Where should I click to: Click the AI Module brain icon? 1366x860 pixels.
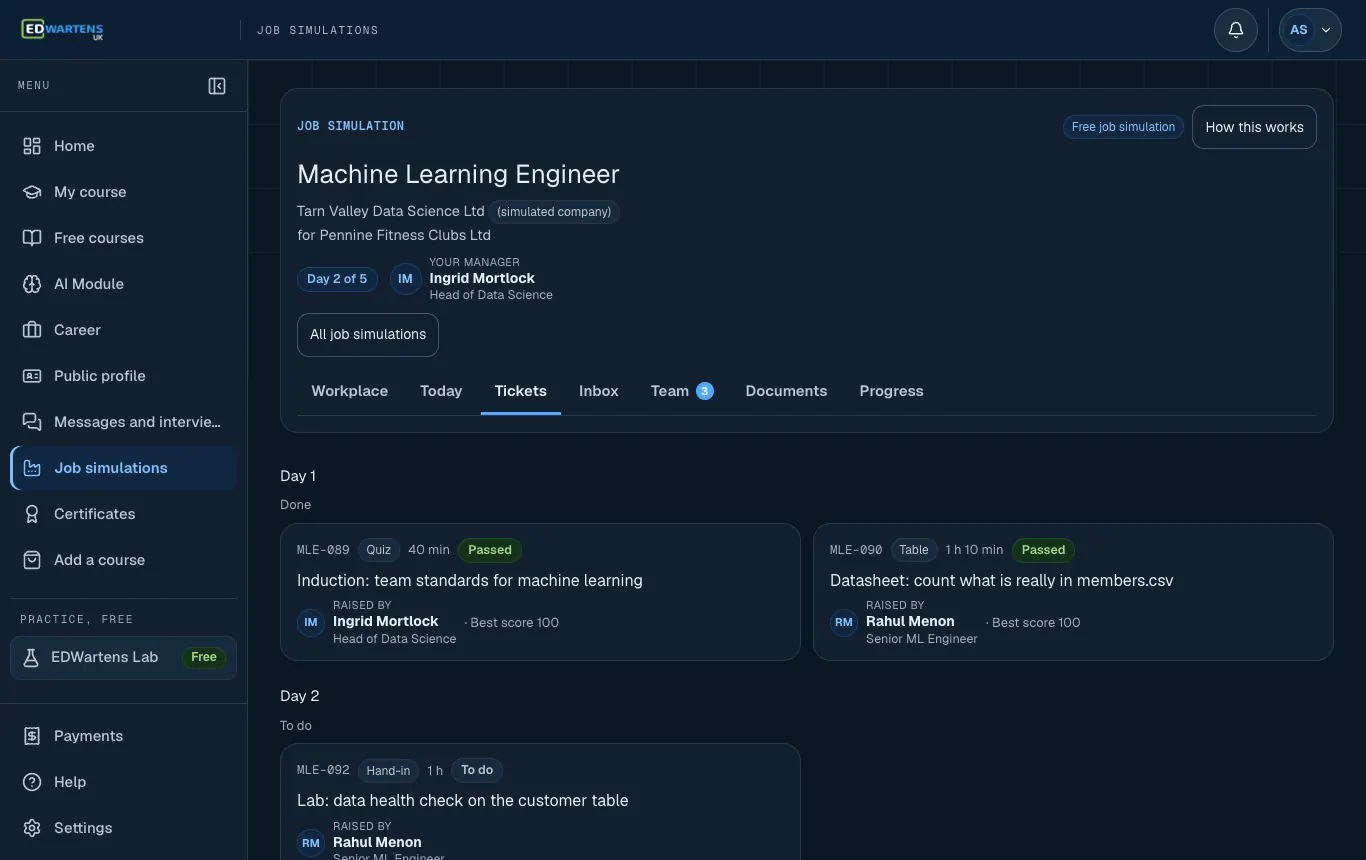32,284
